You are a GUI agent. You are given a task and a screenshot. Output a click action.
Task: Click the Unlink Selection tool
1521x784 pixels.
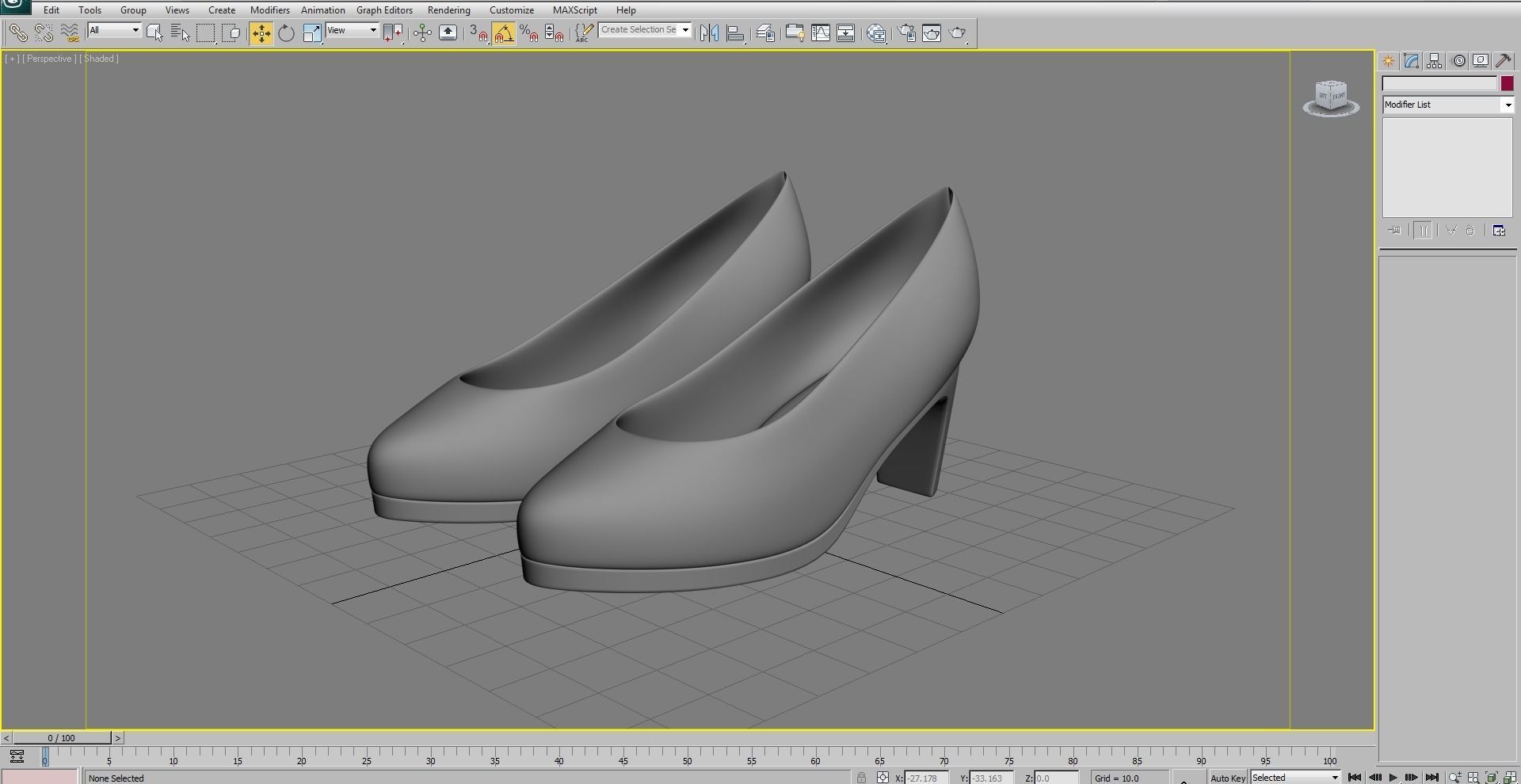44,32
